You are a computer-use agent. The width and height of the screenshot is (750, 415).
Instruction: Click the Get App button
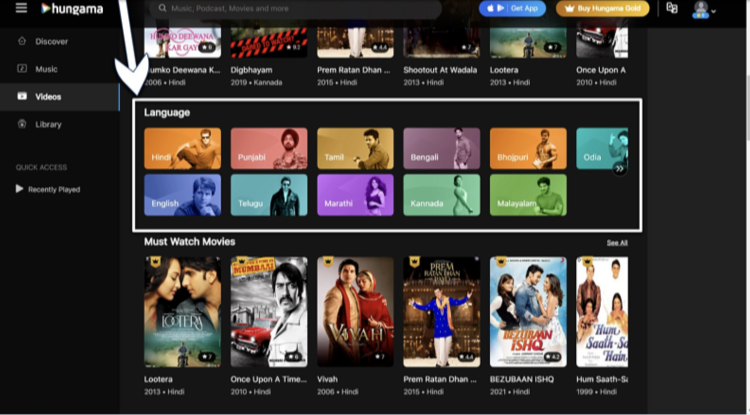(x=512, y=8)
